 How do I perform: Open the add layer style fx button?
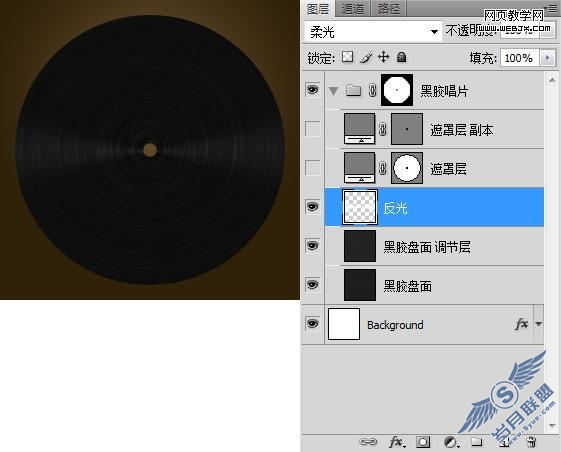(x=397, y=442)
